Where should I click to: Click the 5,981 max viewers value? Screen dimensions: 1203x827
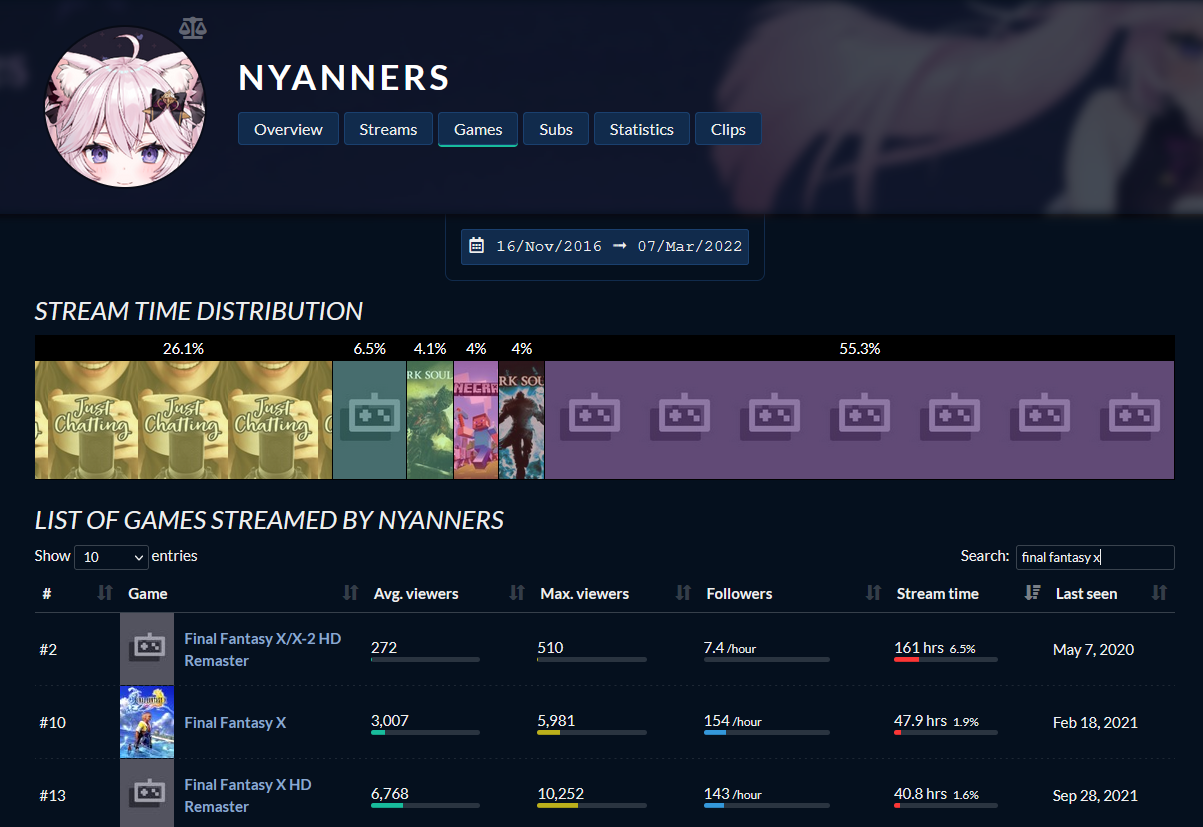(556, 720)
